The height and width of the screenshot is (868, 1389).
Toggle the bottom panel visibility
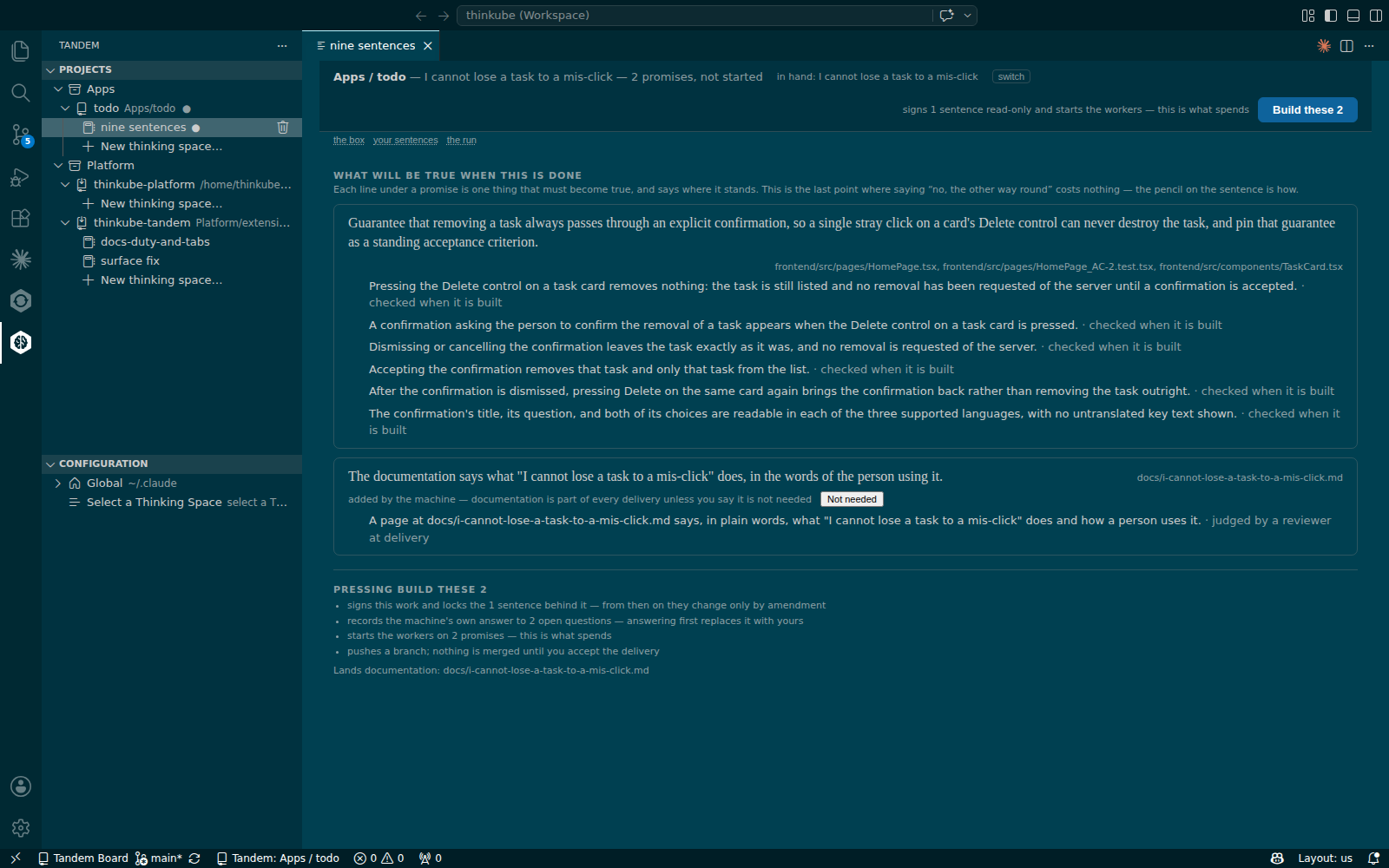(x=1353, y=16)
